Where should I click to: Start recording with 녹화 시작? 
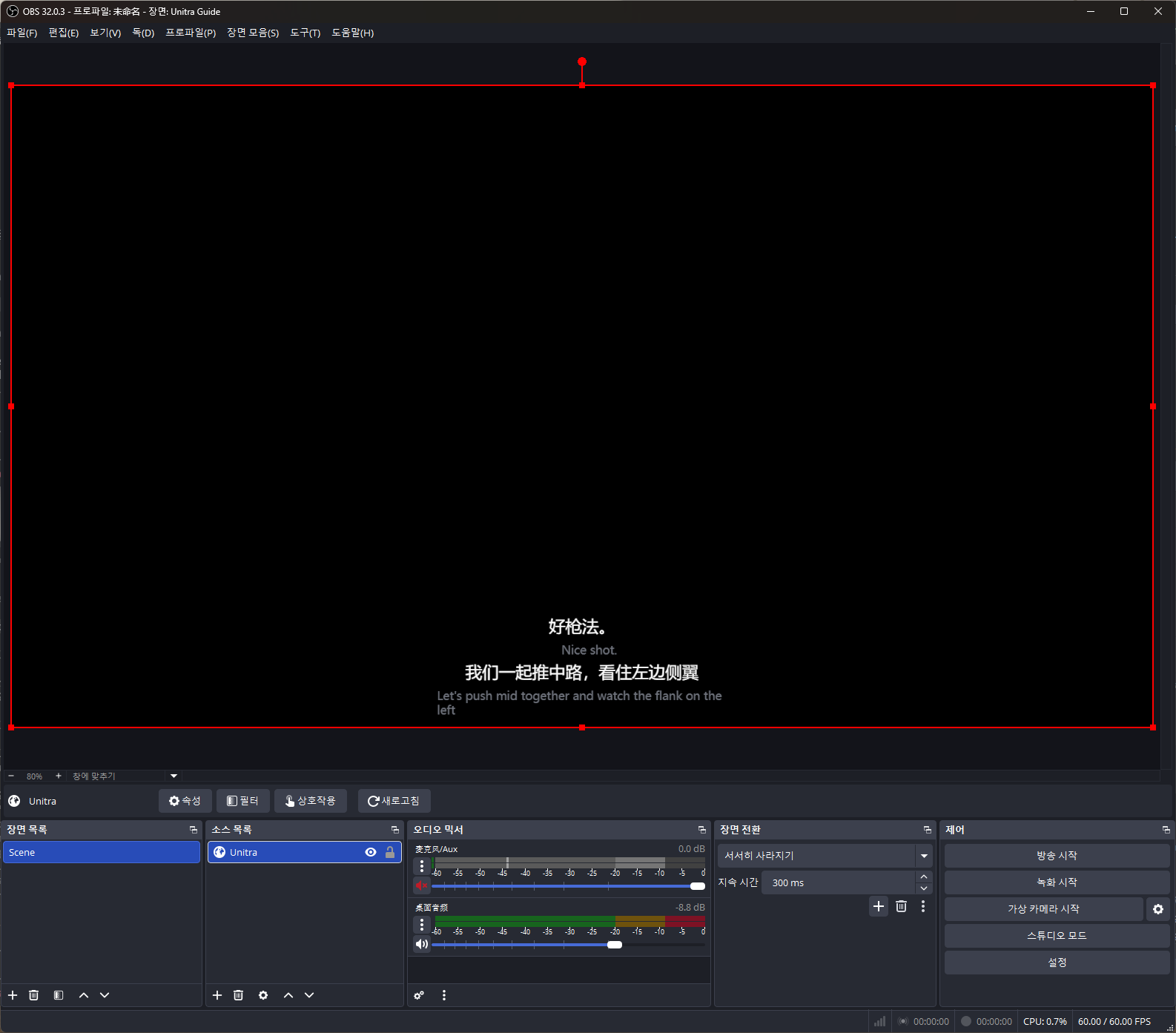[x=1057, y=882]
